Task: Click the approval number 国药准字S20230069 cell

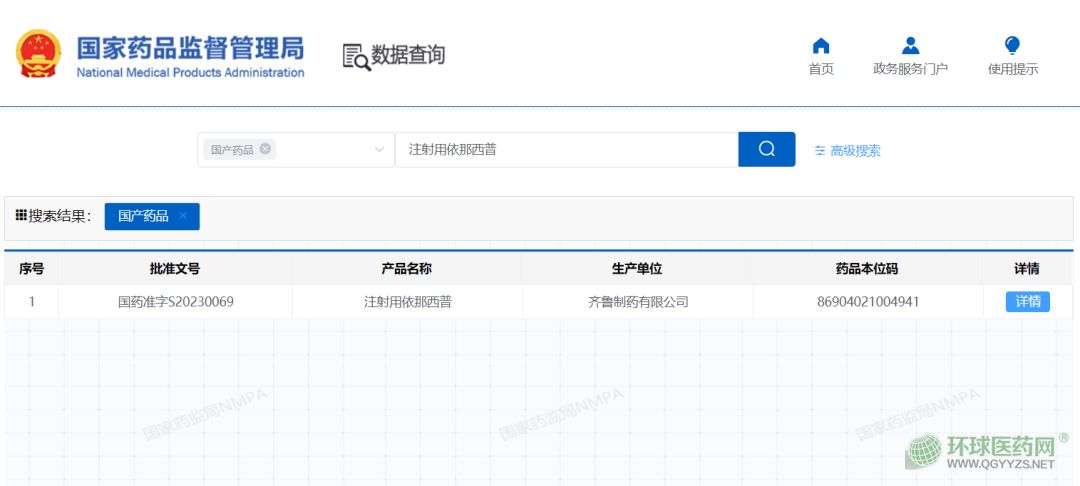Action: tap(175, 301)
